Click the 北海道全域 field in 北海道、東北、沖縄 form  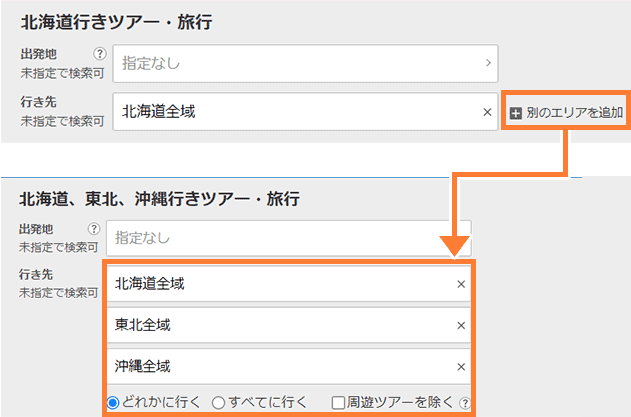tap(280, 284)
